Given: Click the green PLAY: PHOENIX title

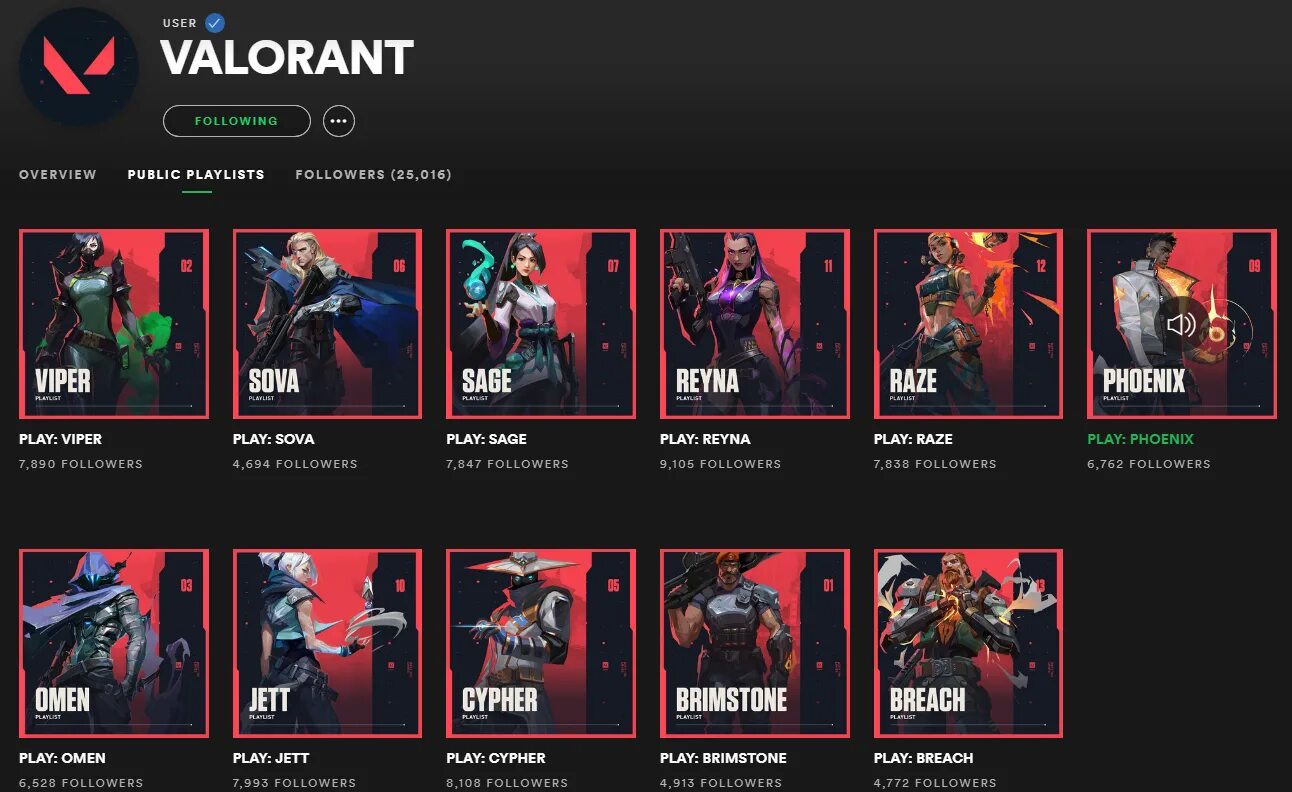Looking at the screenshot, I should tap(1140, 439).
